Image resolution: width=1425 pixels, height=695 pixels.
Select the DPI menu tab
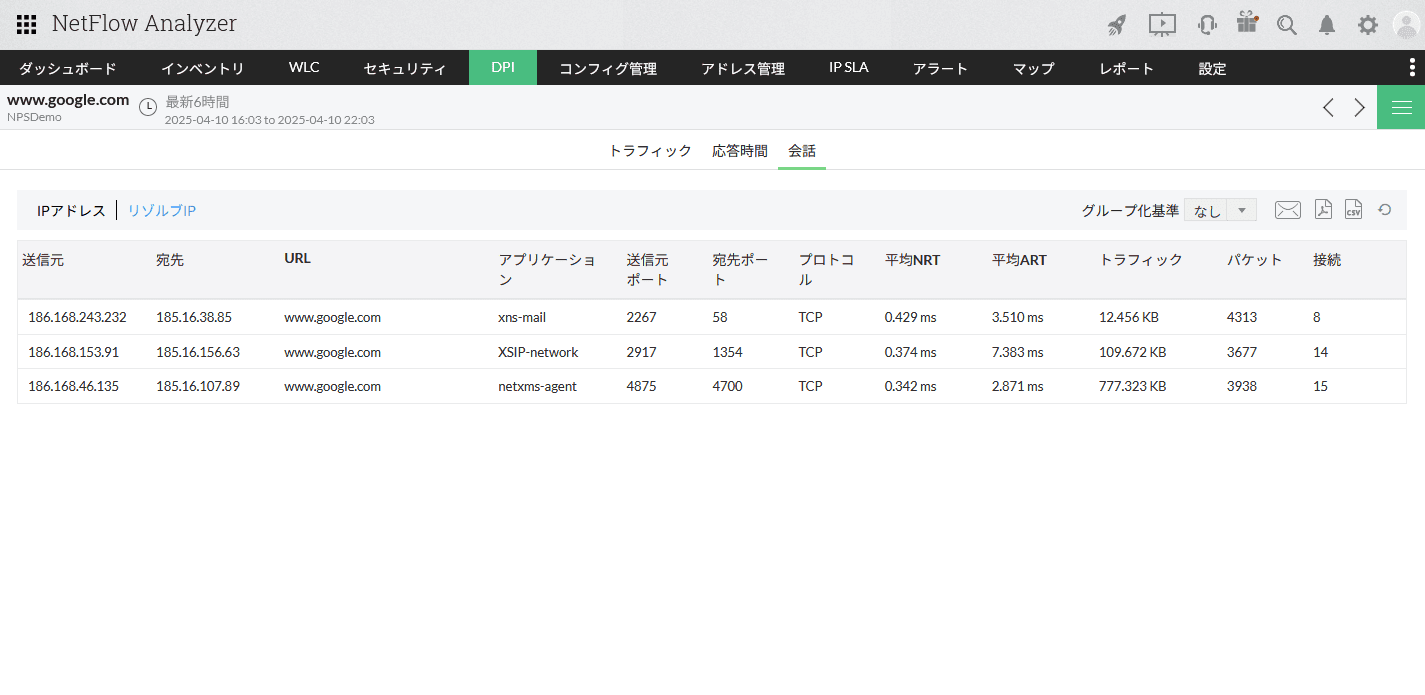[x=503, y=68]
